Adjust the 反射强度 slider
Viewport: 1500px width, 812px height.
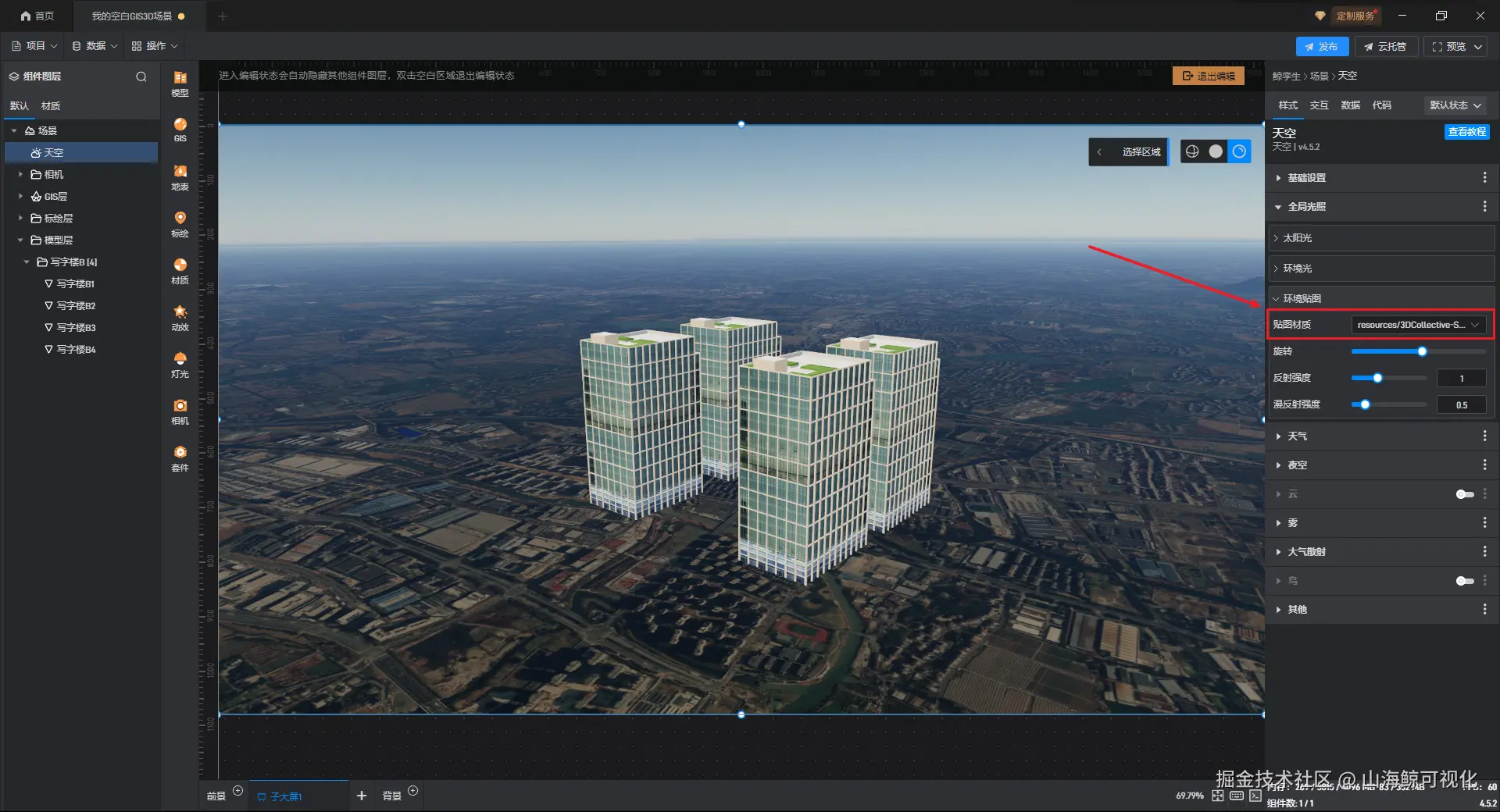tap(1390, 378)
